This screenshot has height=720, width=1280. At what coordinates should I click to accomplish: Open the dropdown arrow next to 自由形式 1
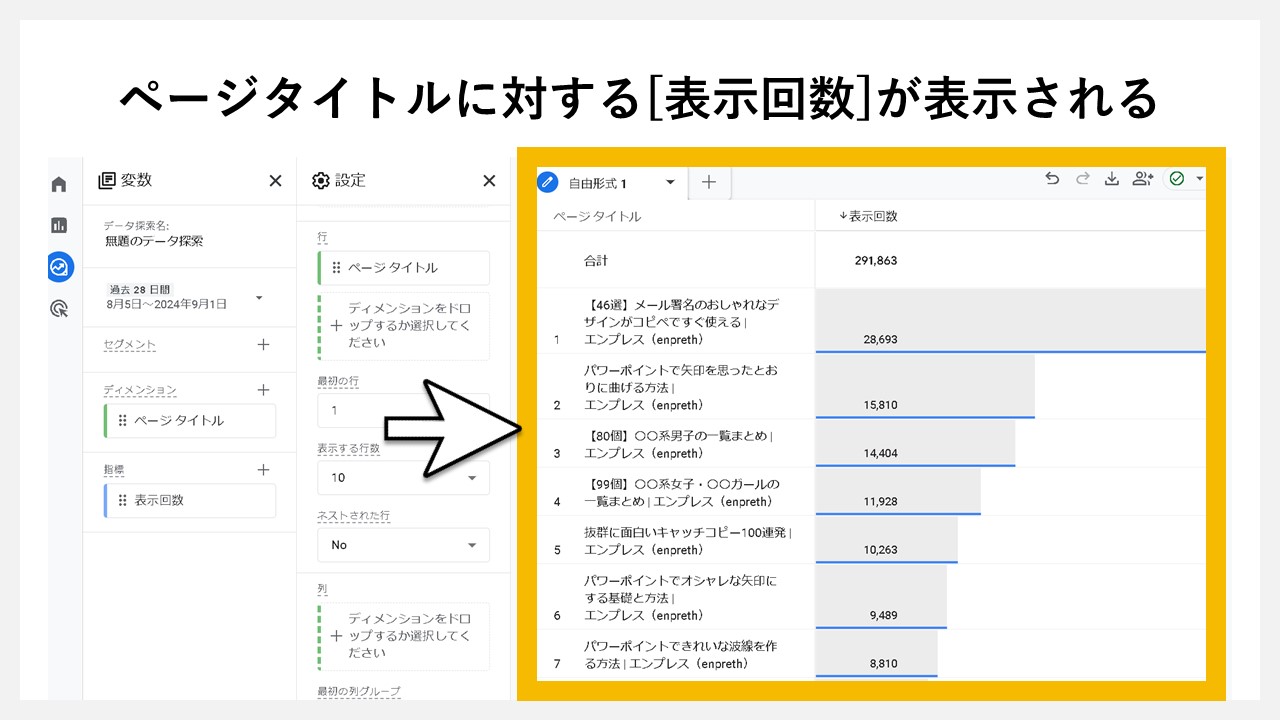[670, 183]
